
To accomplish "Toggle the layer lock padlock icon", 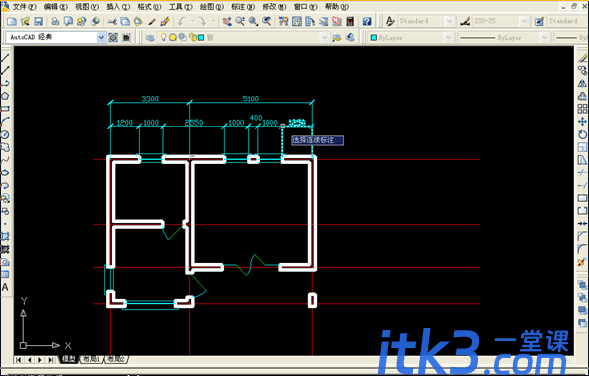I will 192,37.
